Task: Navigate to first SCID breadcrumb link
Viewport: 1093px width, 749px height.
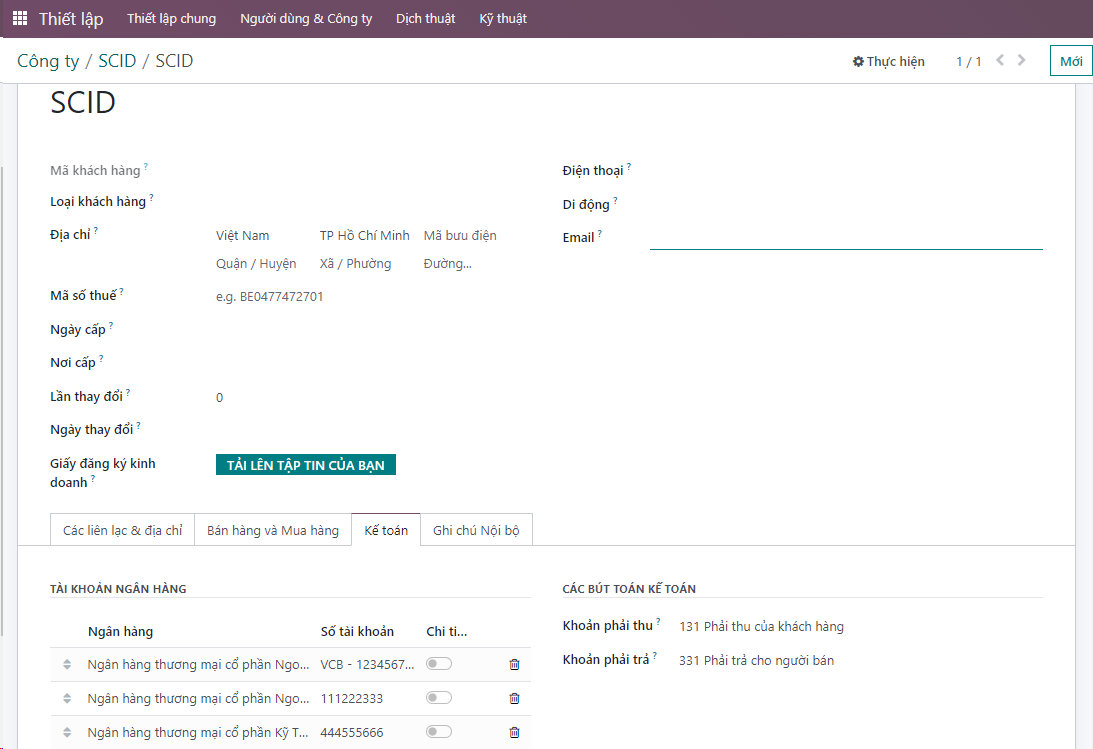Action: click(117, 61)
